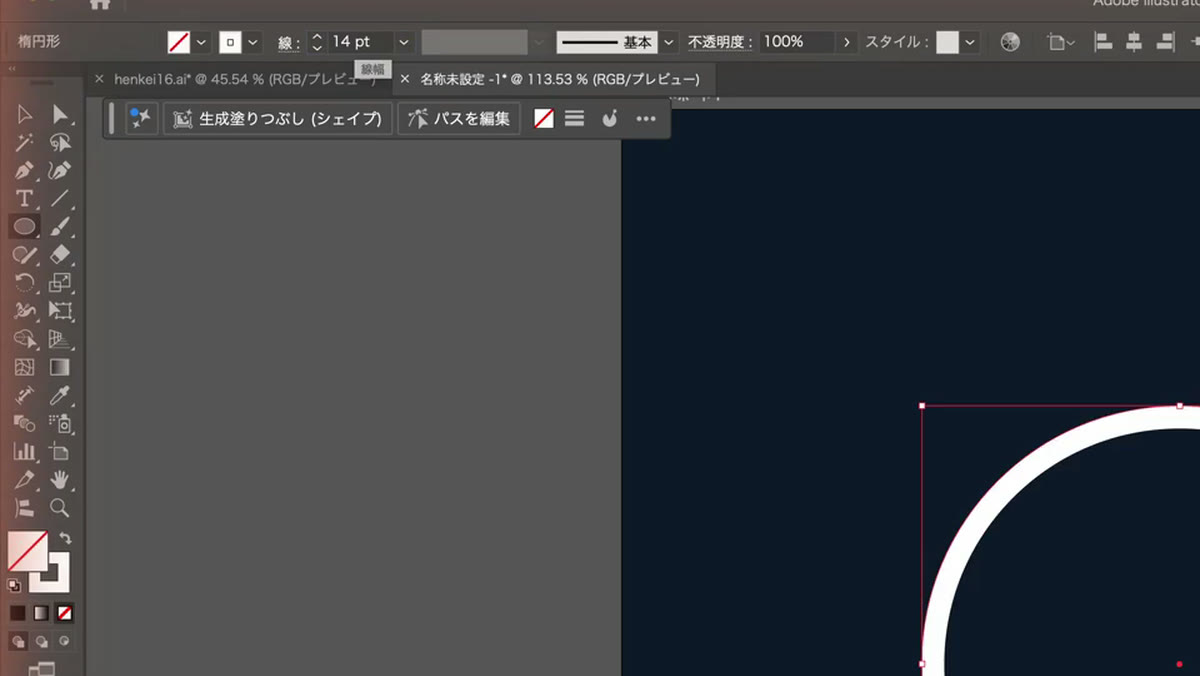
Task: Open more options in task bar
Action: (x=646, y=118)
